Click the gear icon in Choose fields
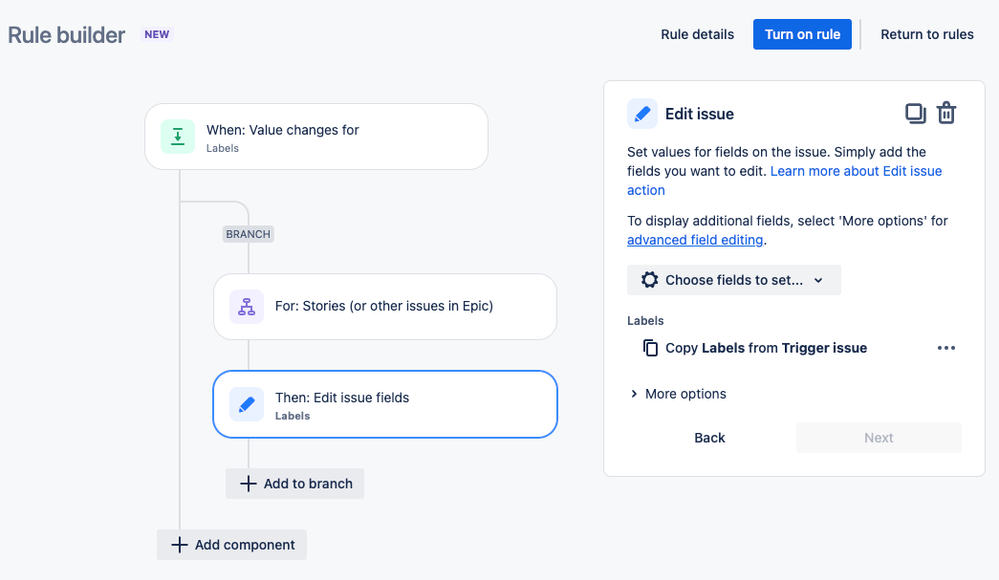999x580 pixels. [649, 280]
